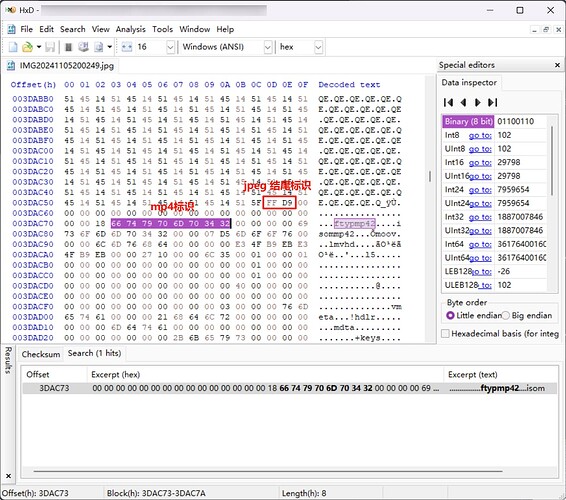566x500 pixels.
Task: Open the bytes-per-row 16 dropdown
Action: (x=170, y=47)
